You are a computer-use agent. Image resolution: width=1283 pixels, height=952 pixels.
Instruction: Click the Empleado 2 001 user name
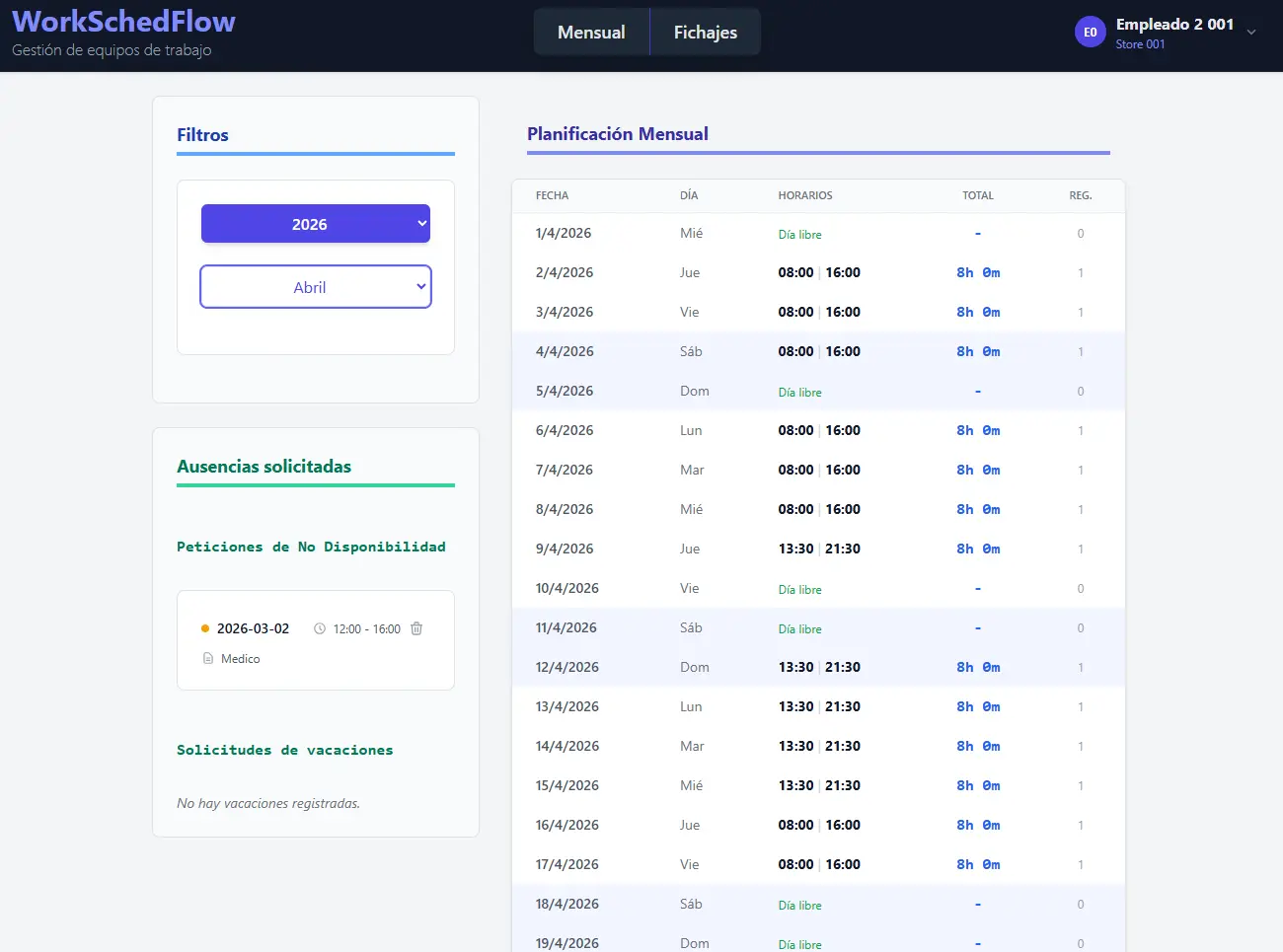[1174, 25]
